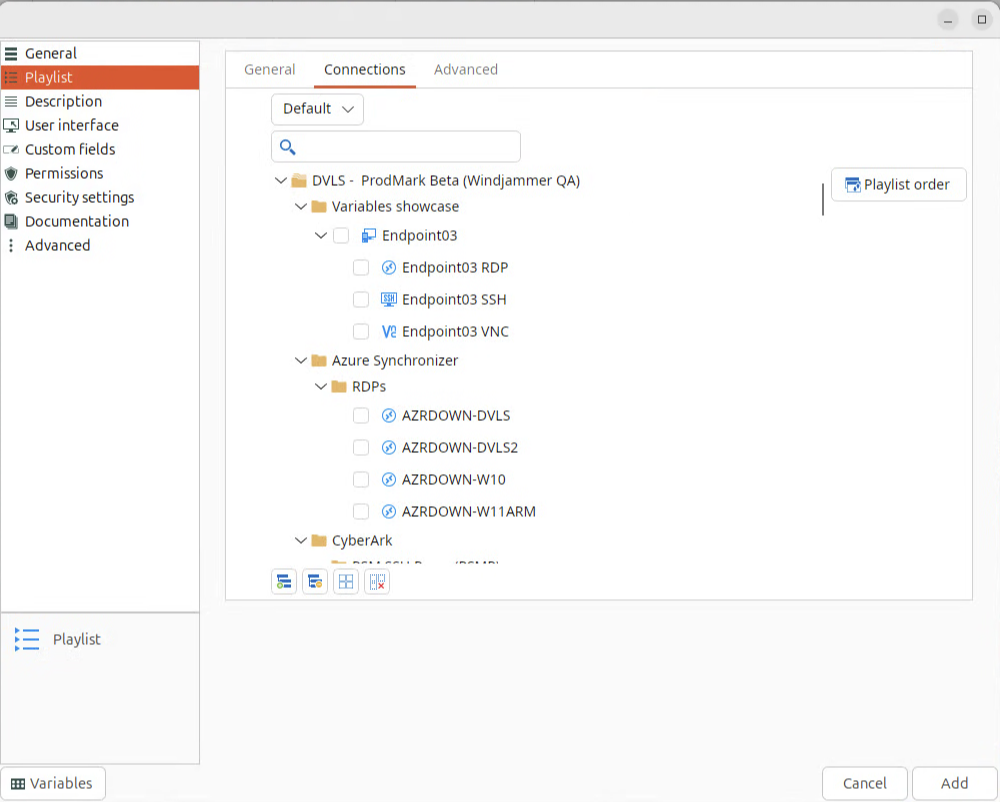
Task: Click the AZRDOWN-DVLS RDP icon
Action: (389, 416)
